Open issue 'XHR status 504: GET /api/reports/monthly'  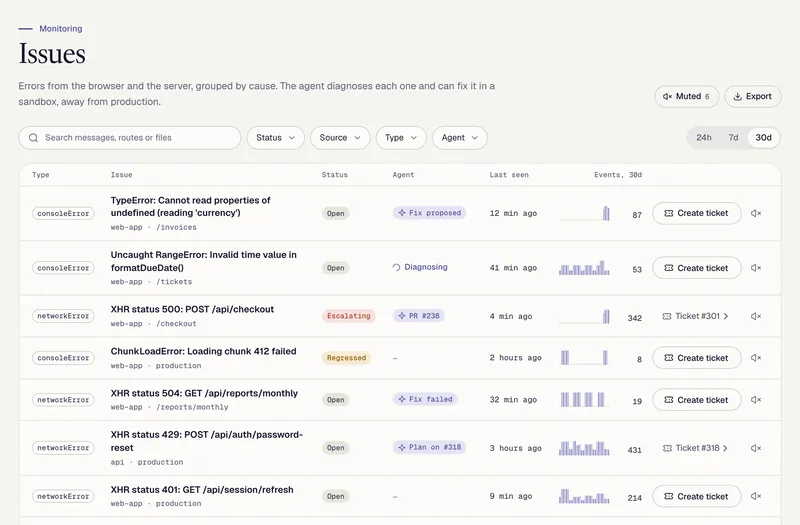point(204,393)
